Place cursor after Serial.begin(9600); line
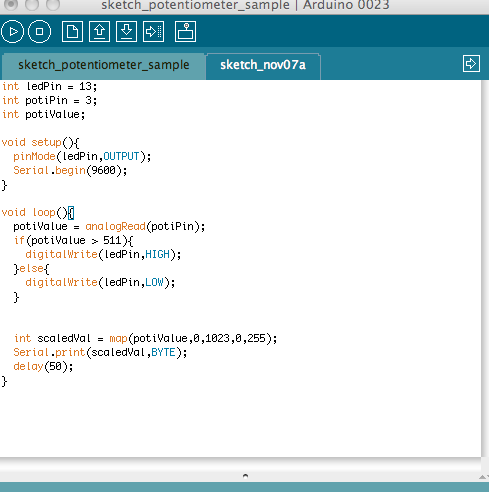The width and height of the screenshot is (489, 492). click(x=128, y=171)
